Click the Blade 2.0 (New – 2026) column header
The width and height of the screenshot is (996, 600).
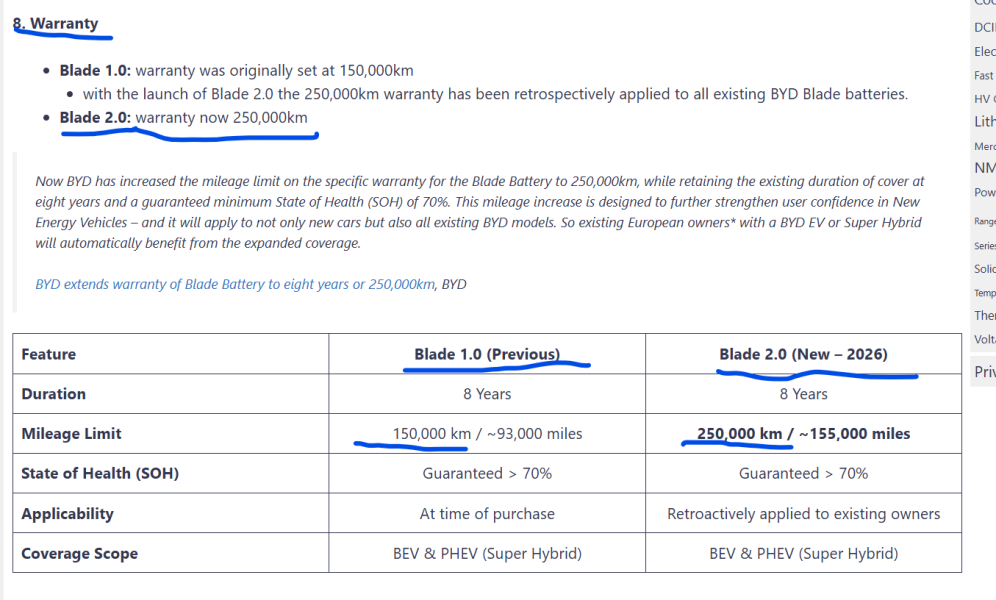803,354
